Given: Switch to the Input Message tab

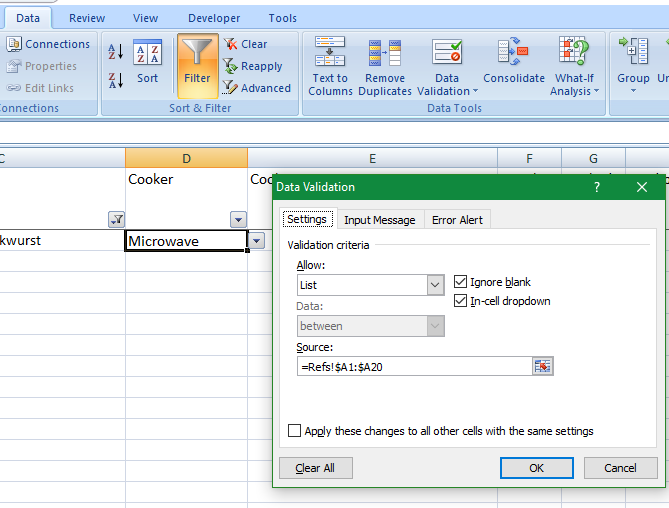Looking at the screenshot, I should tap(379, 220).
